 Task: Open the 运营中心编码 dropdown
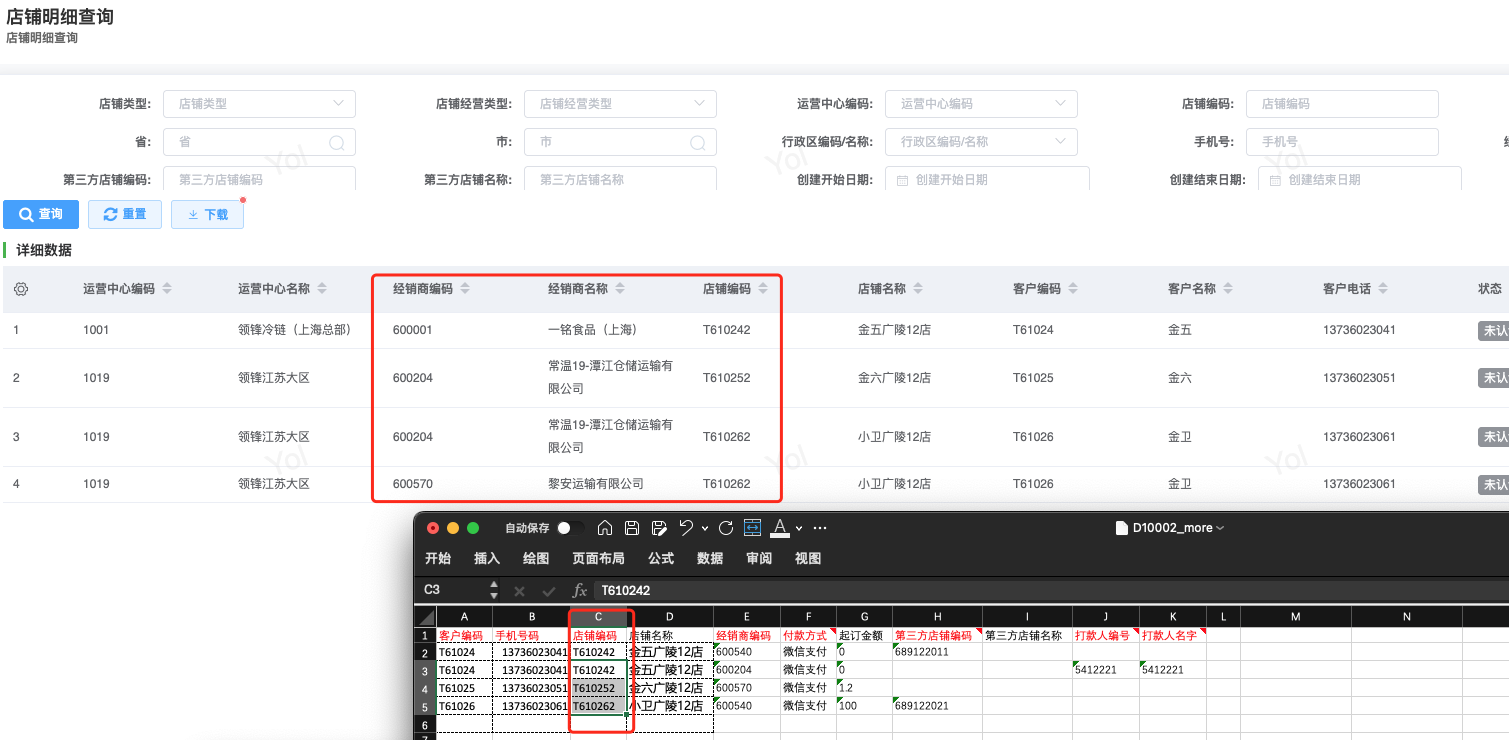pos(981,104)
